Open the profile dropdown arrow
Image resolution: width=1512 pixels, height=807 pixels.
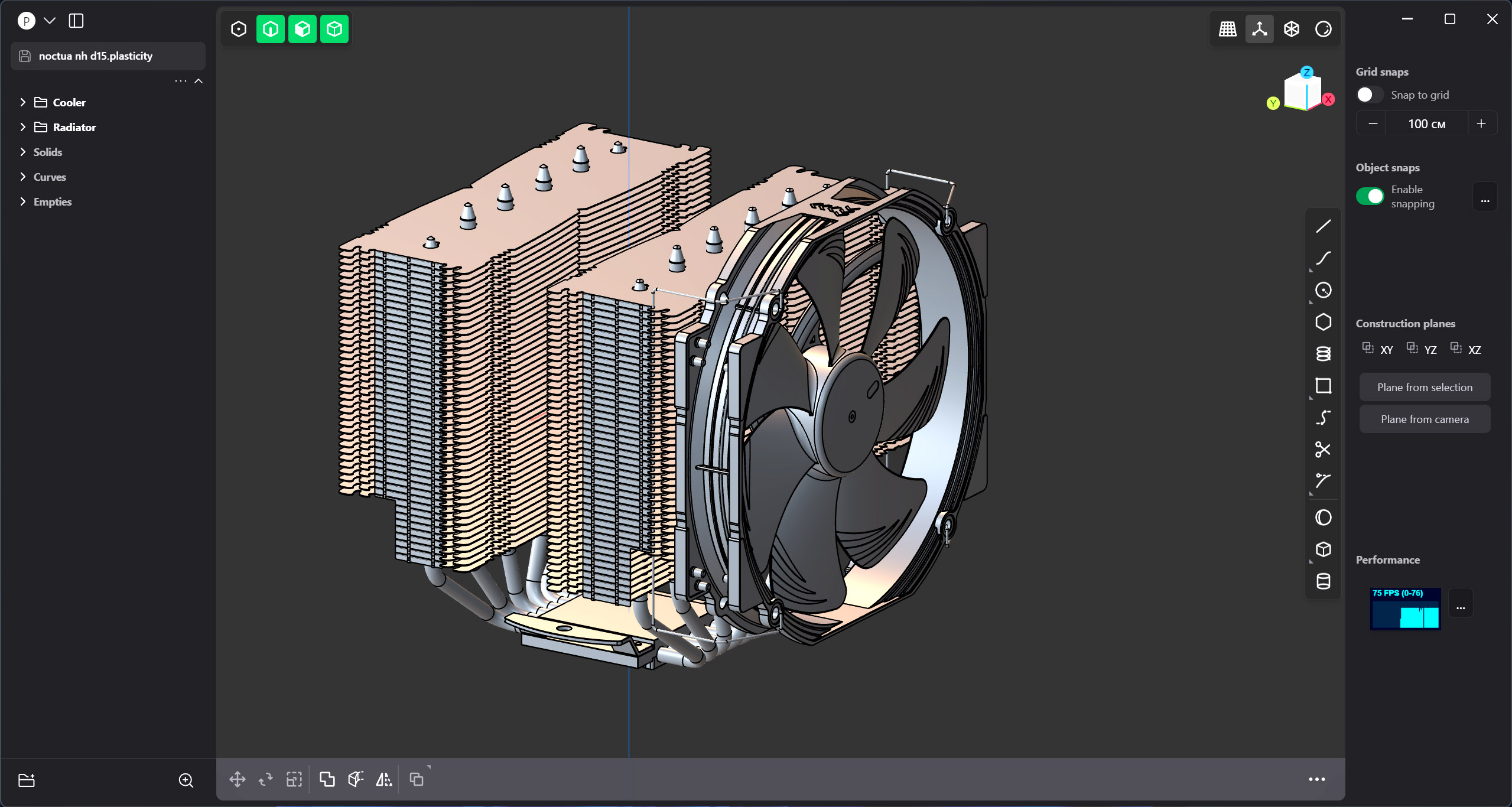pyautogui.click(x=50, y=21)
